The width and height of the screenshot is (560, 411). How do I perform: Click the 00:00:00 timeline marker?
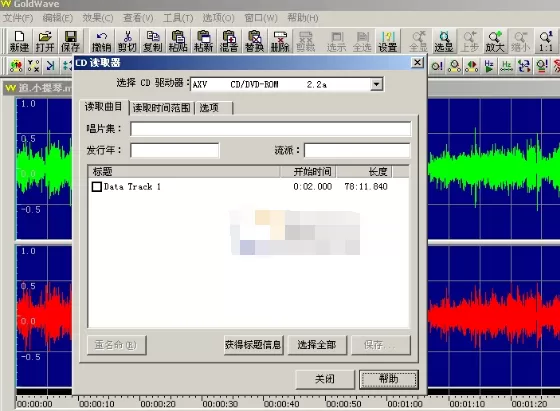pos(35,404)
